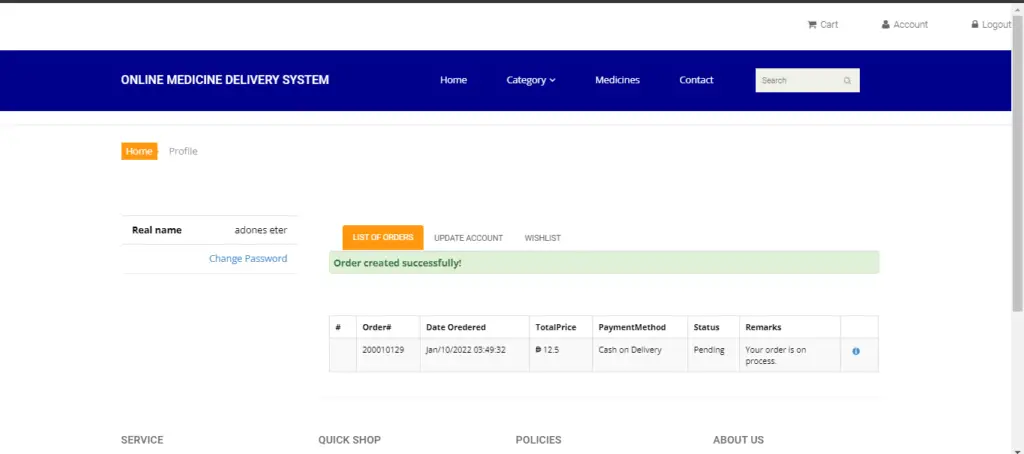
Task: Open the Medicines page
Action: coord(617,80)
